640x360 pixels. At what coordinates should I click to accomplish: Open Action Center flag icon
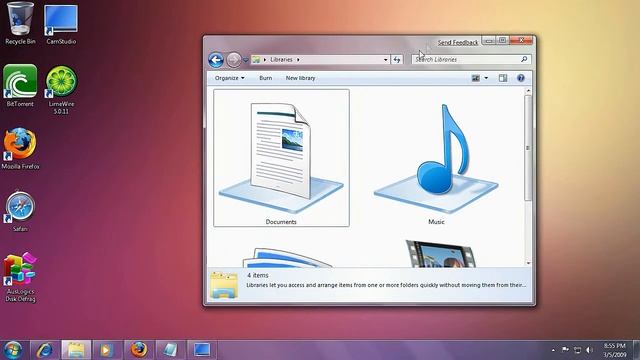click(565, 350)
